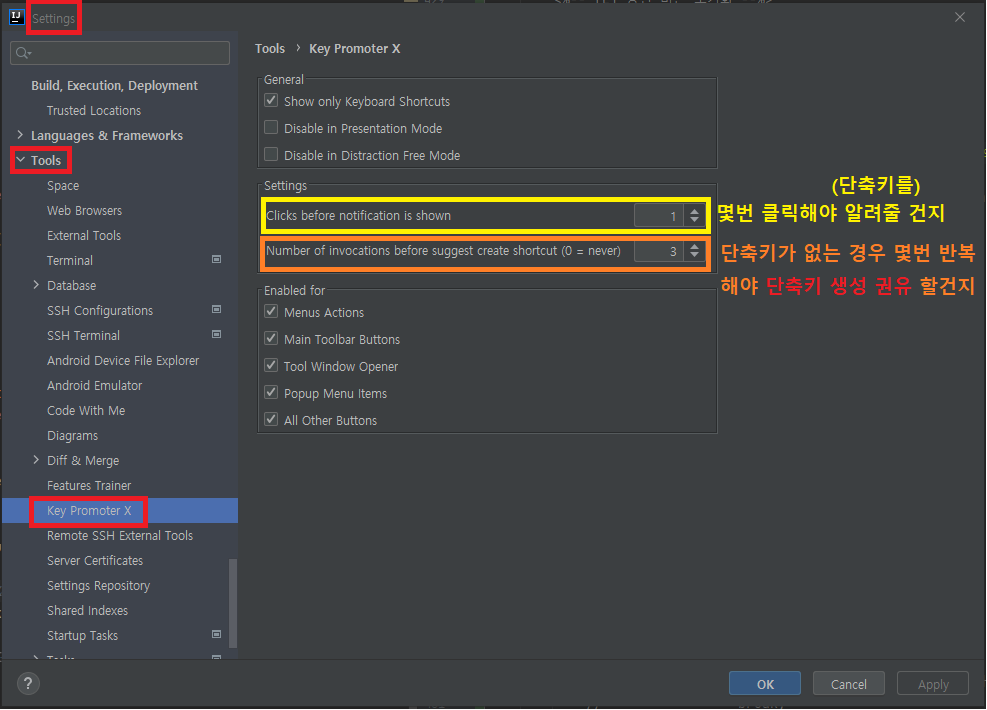987x710 pixels.
Task: Click the search magnifier icon in settings search
Action: tap(23, 53)
